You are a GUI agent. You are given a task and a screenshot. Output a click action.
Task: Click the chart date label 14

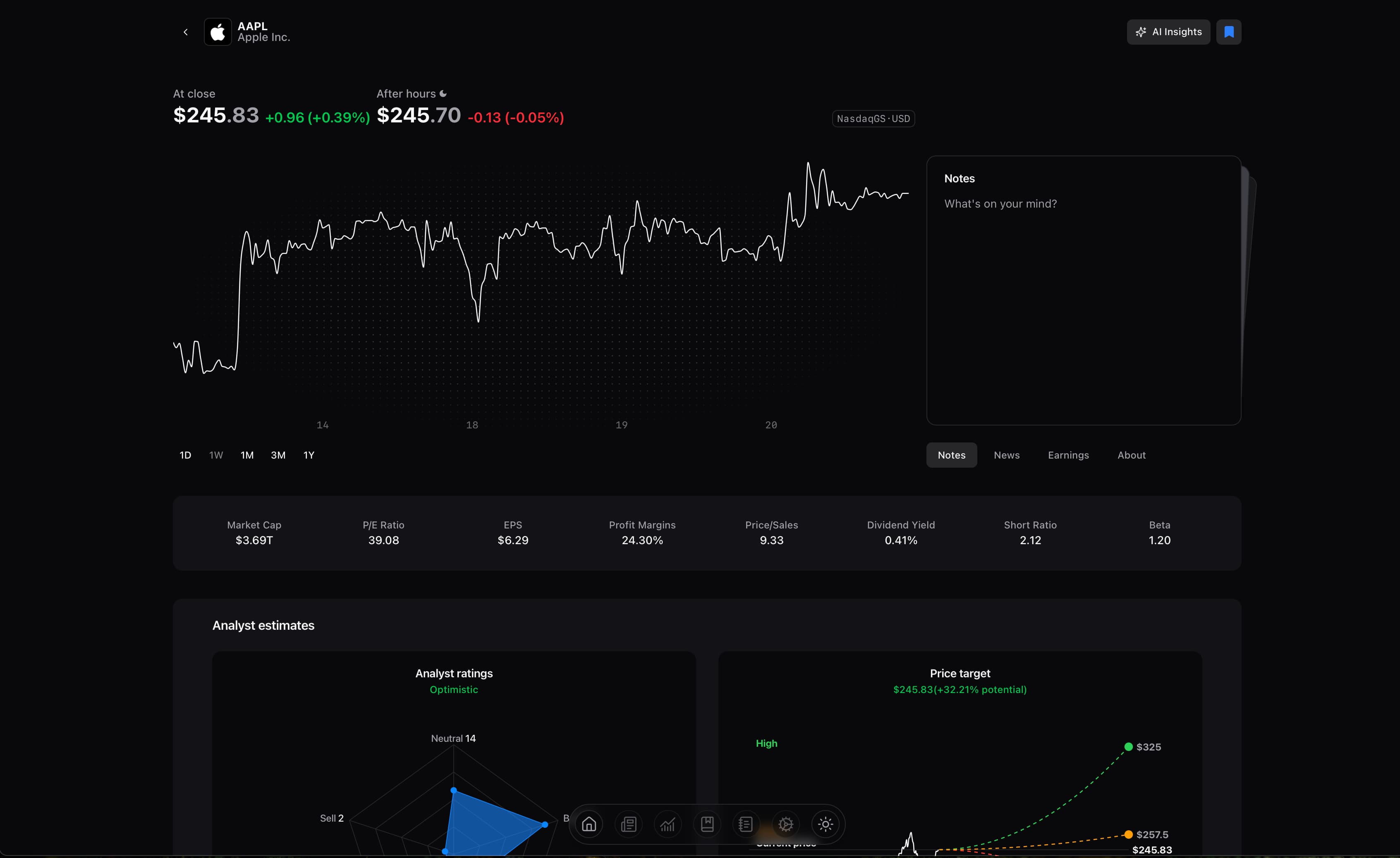point(323,425)
